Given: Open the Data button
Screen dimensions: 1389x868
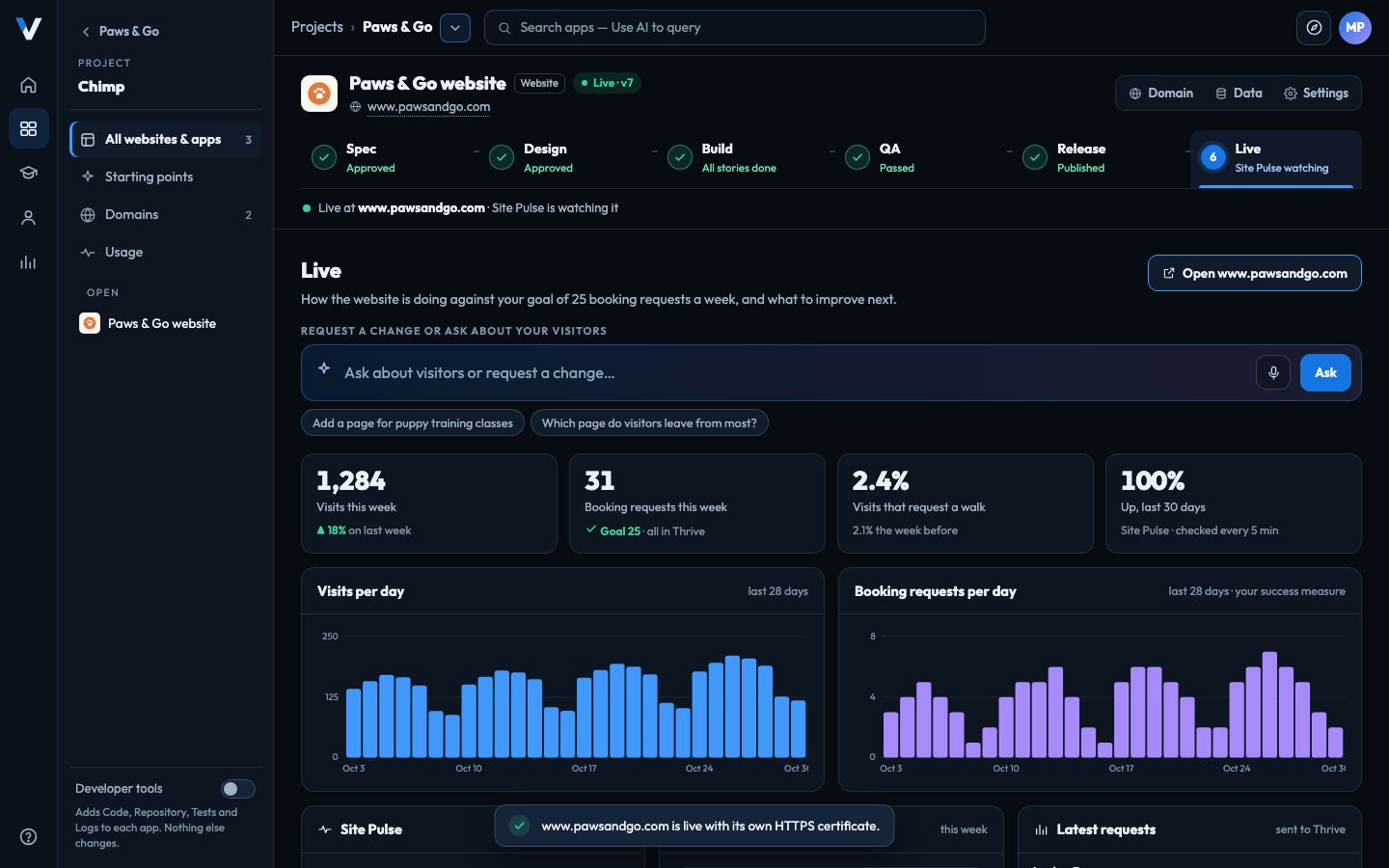Looking at the screenshot, I should (1239, 94).
